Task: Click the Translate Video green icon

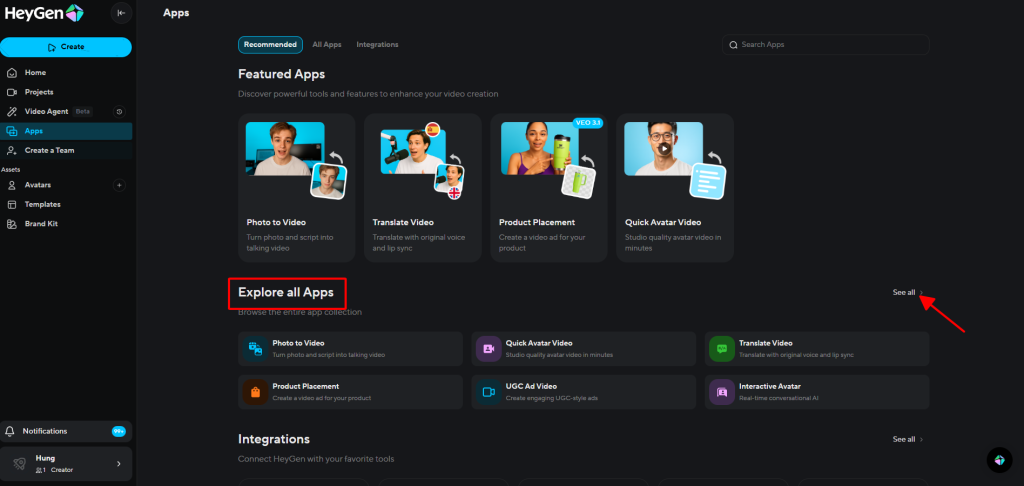Action: [x=721, y=348]
